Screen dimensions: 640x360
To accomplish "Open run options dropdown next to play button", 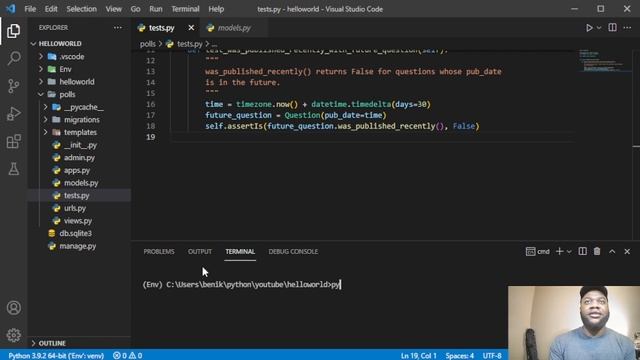I will (599, 28).
